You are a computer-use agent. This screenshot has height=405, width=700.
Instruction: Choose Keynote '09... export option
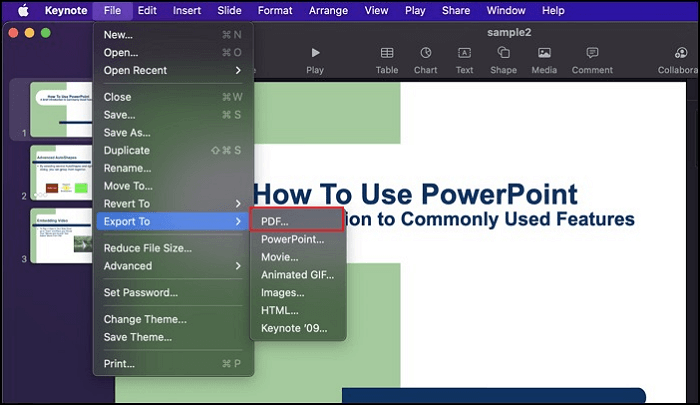(298, 328)
